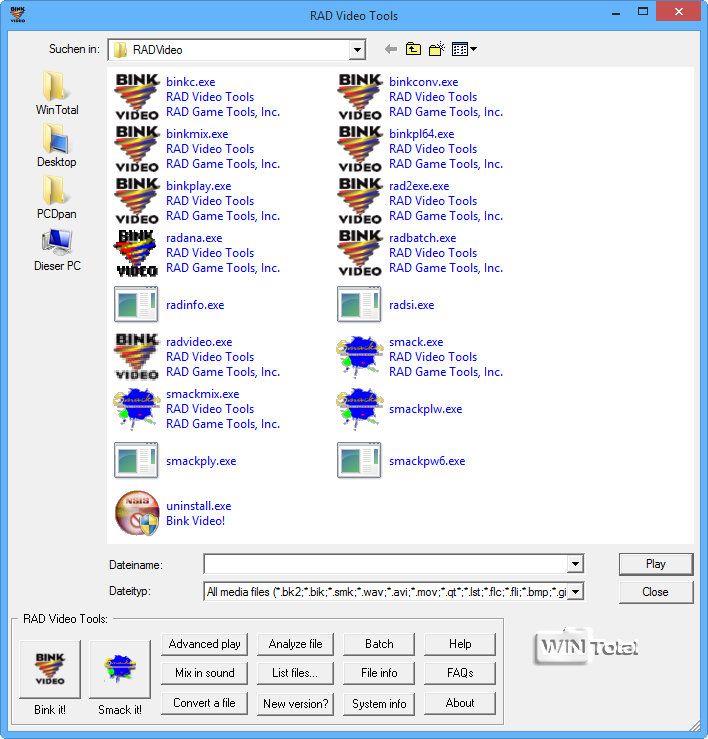Click the radsi.exe window icon
Viewport: 708px width, 739px height.
(x=359, y=304)
